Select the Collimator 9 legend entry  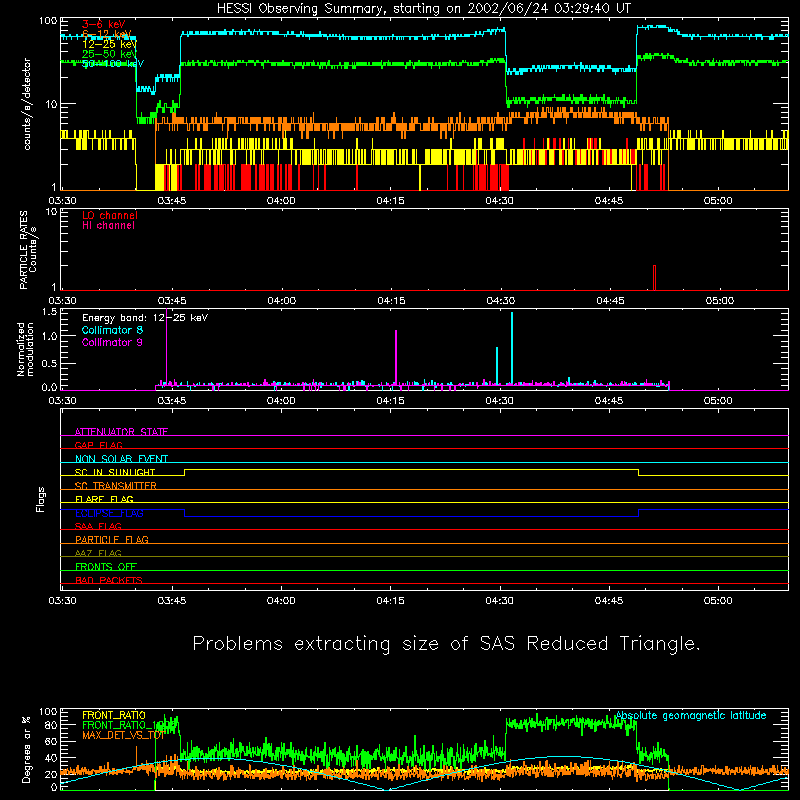[x=112, y=342]
